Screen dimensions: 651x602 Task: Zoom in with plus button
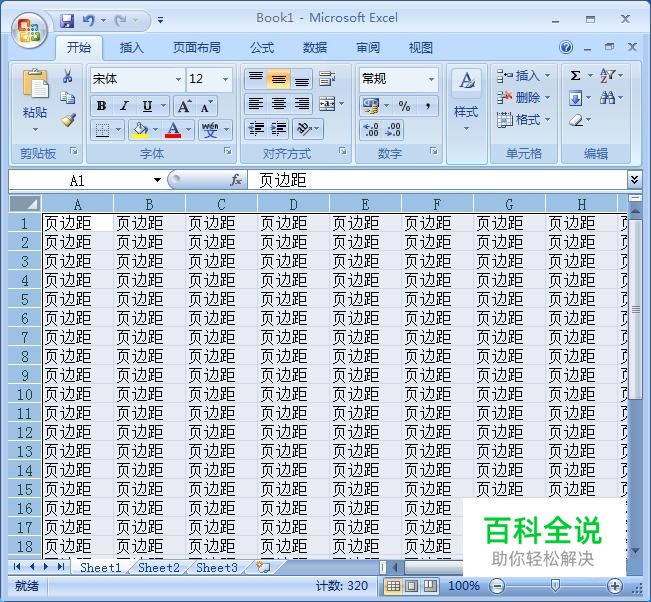(x=614, y=586)
